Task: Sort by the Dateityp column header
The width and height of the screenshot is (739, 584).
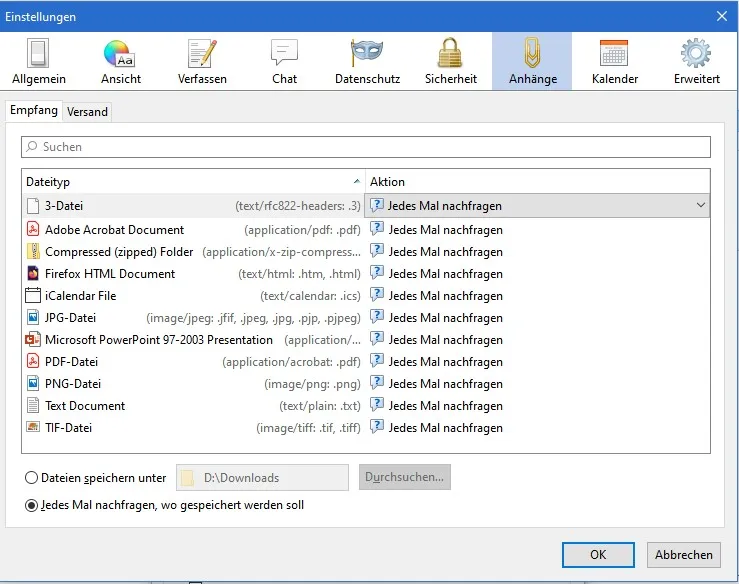Action: pyautogui.click(x=193, y=181)
